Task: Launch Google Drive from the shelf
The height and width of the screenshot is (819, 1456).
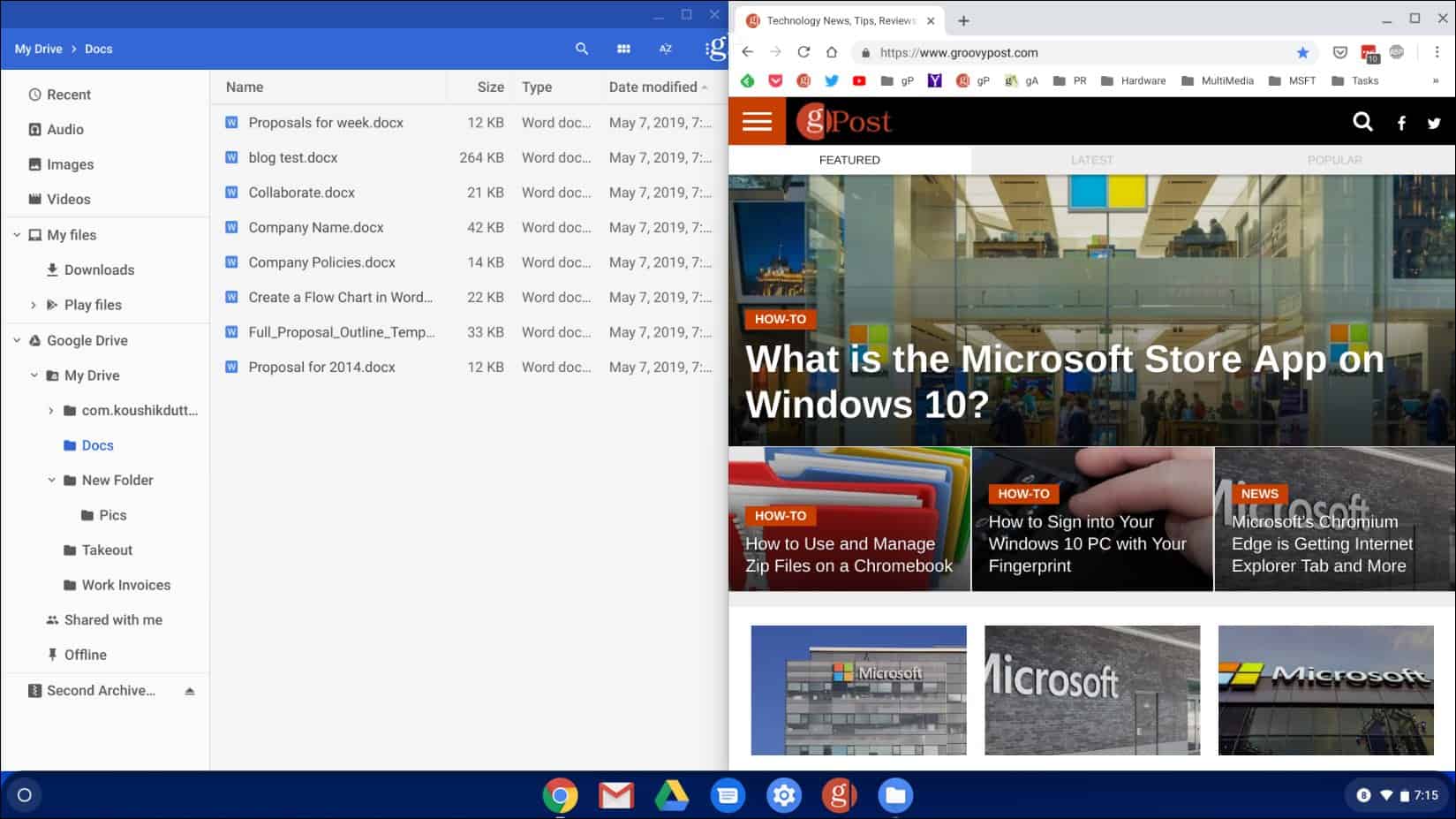Action: (671, 796)
